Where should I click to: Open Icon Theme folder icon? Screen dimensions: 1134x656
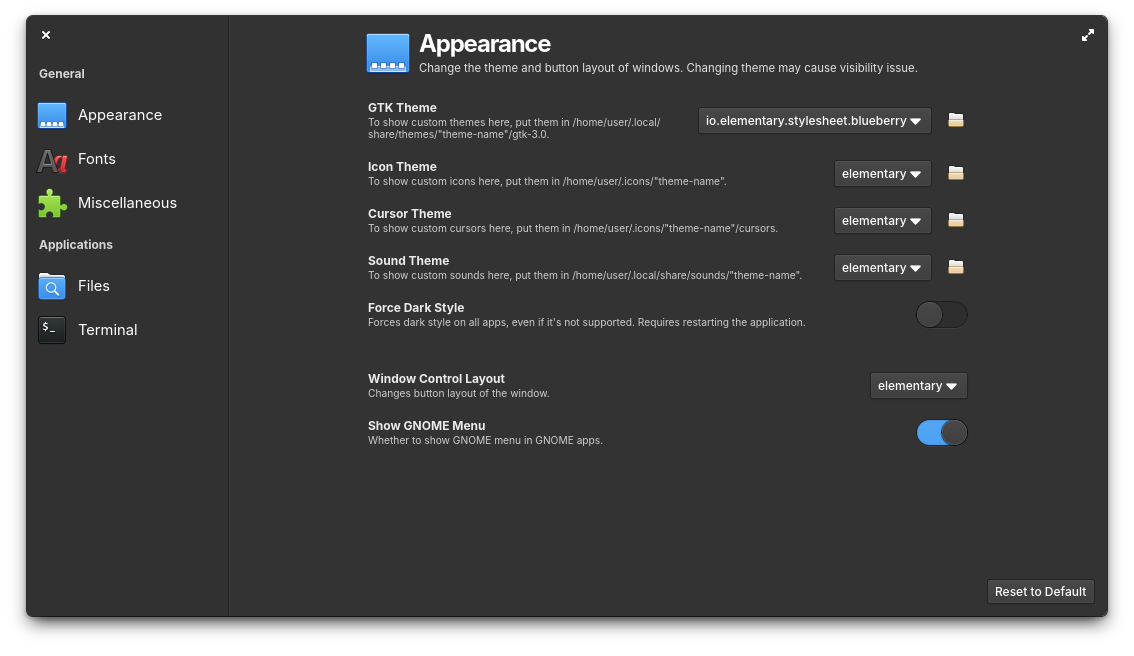tap(956, 173)
